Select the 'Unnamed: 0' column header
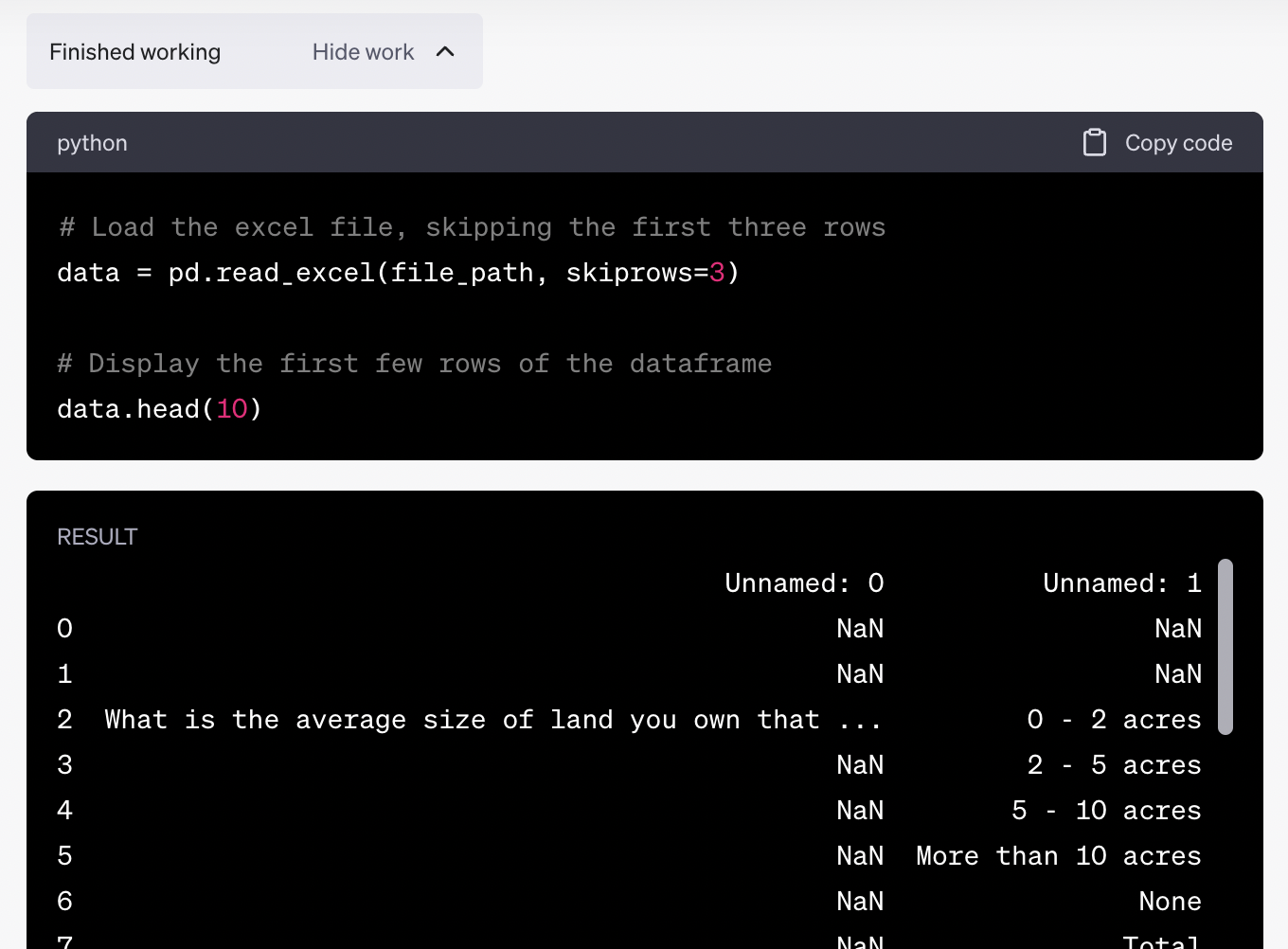This screenshot has width=1288, height=949. [804, 583]
